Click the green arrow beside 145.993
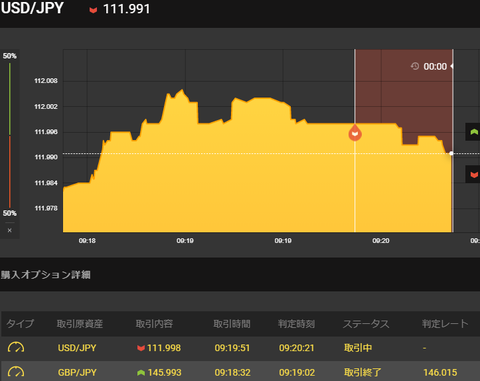480x381 pixels. (x=141, y=372)
